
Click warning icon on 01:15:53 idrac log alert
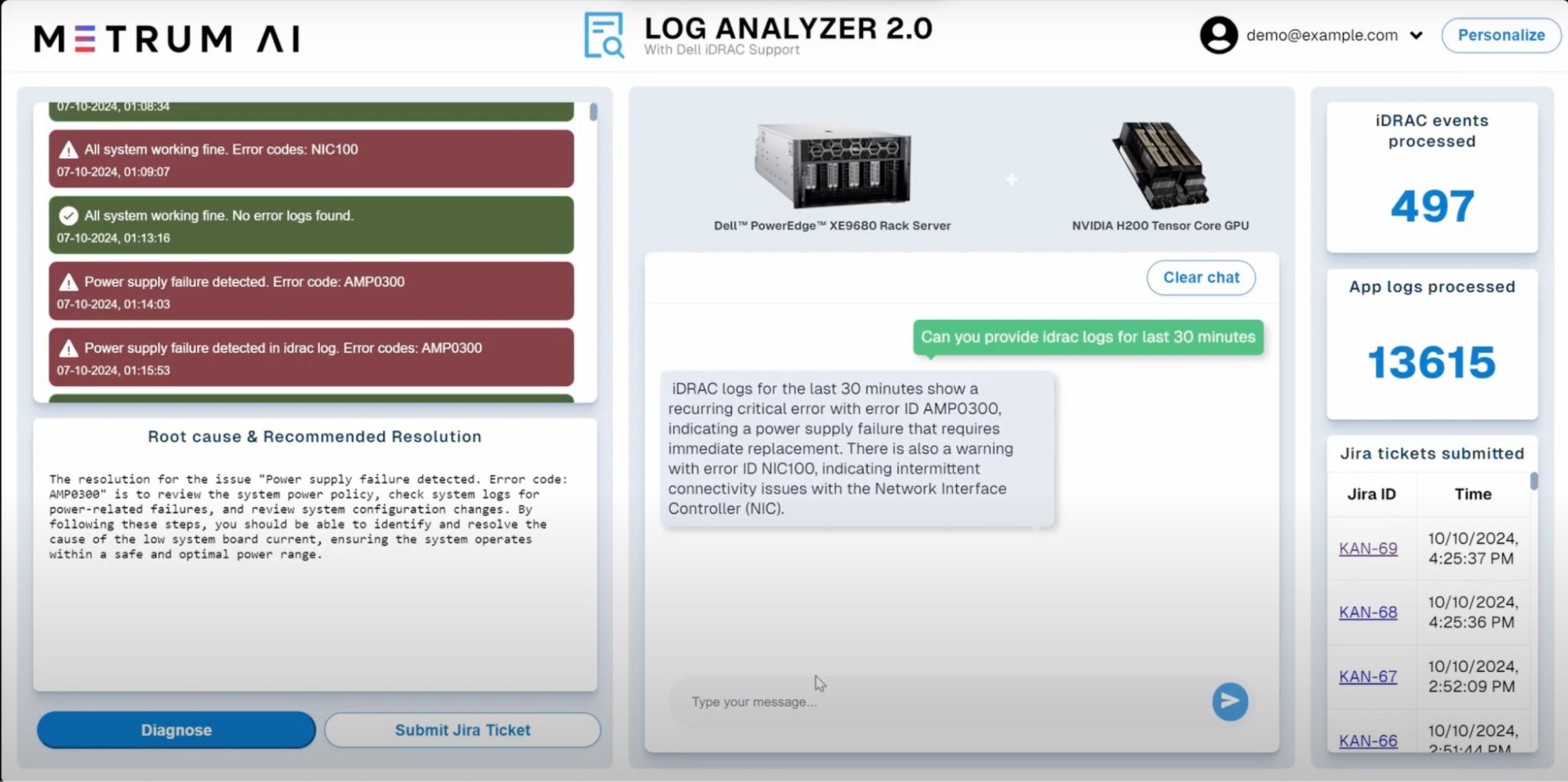coord(68,348)
